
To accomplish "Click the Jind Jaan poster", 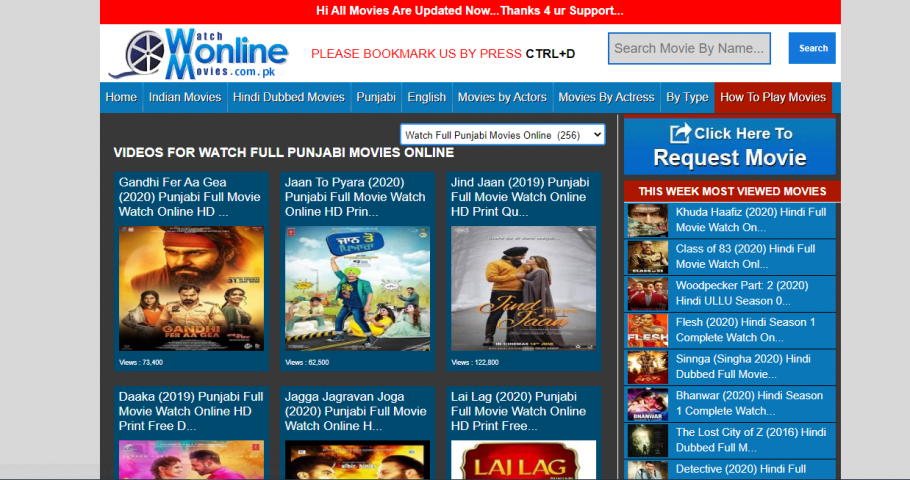I will coord(523,288).
